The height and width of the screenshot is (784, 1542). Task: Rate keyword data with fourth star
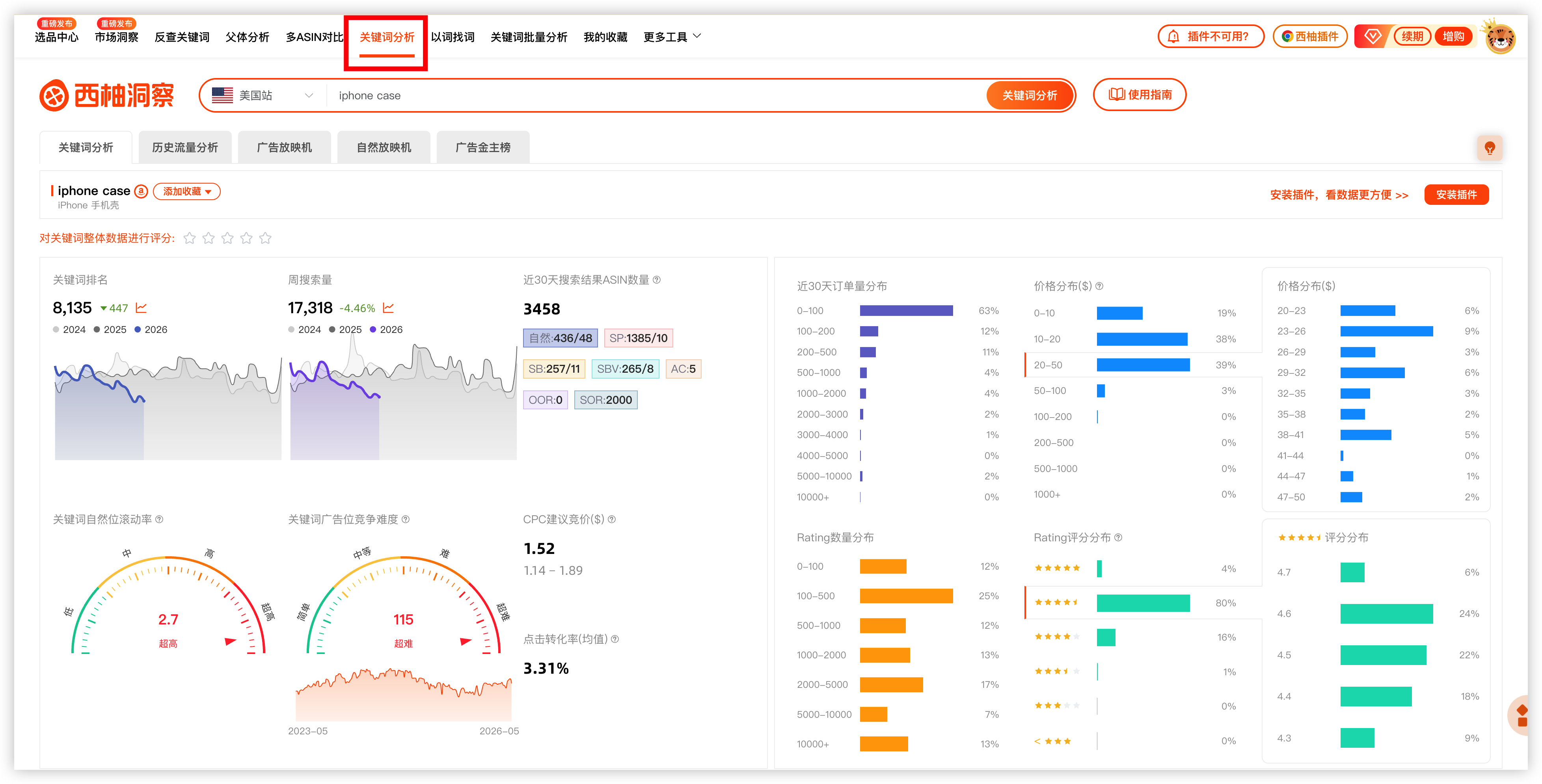click(x=247, y=238)
